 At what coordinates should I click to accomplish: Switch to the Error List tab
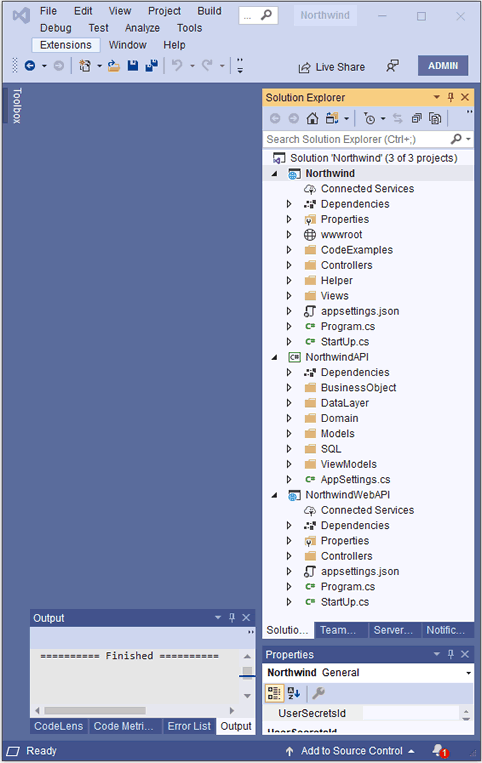189,726
